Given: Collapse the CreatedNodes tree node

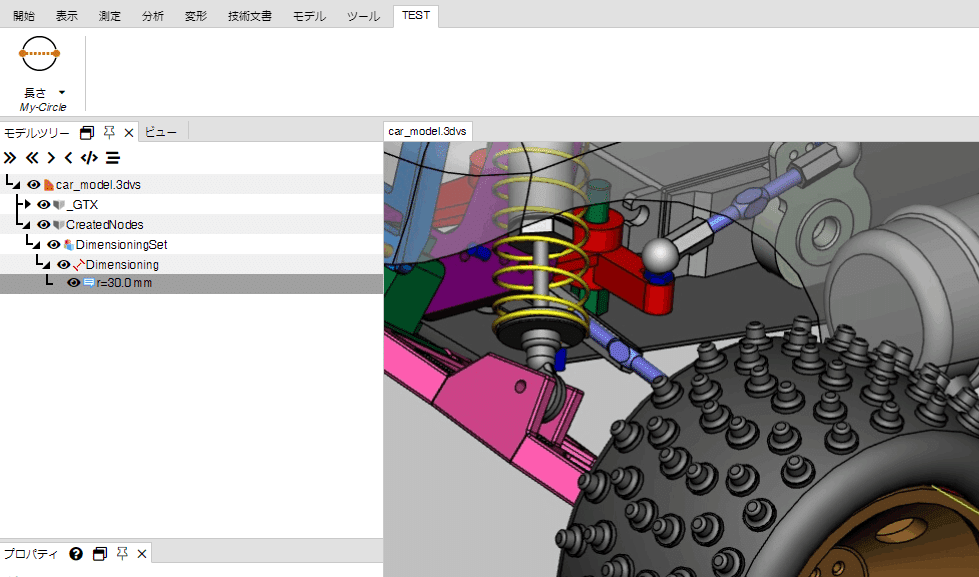Looking at the screenshot, I should (26, 225).
